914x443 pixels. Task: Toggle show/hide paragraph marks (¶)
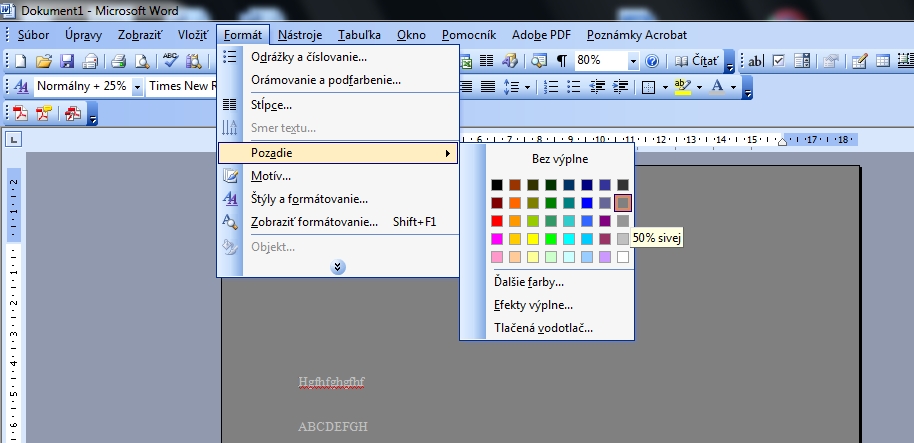click(x=562, y=61)
